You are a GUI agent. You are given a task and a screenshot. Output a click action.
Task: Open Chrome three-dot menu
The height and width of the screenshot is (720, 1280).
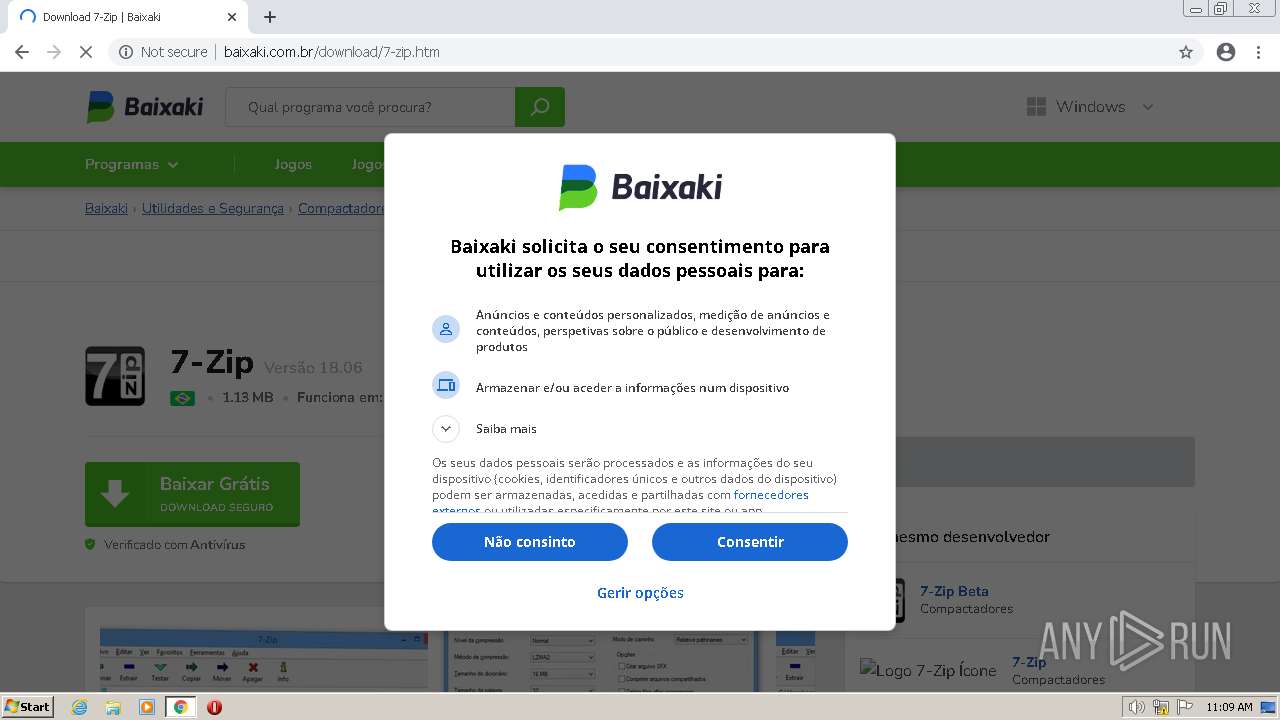(x=1259, y=52)
